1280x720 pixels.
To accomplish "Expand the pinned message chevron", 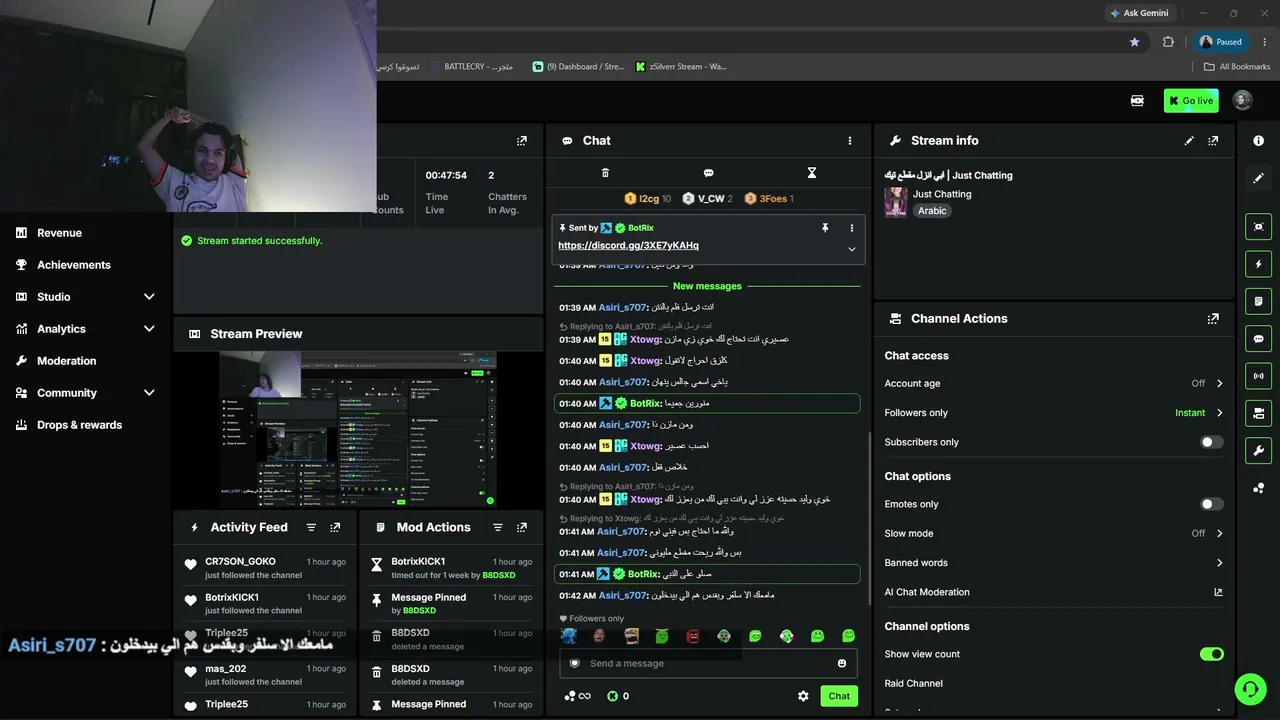I will click(852, 249).
